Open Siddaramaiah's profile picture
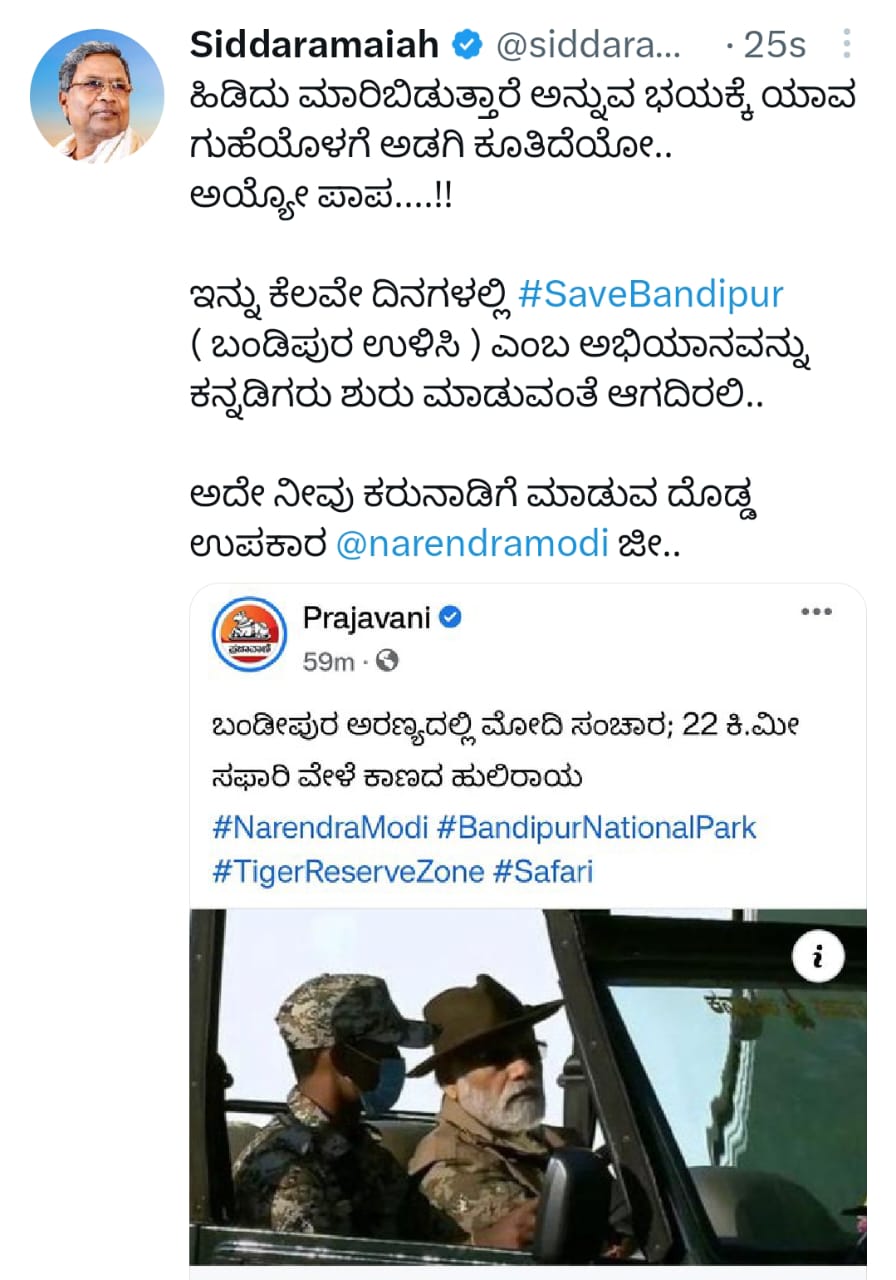The height and width of the screenshot is (1280, 896). pyautogui.click(x=96, y=96)
